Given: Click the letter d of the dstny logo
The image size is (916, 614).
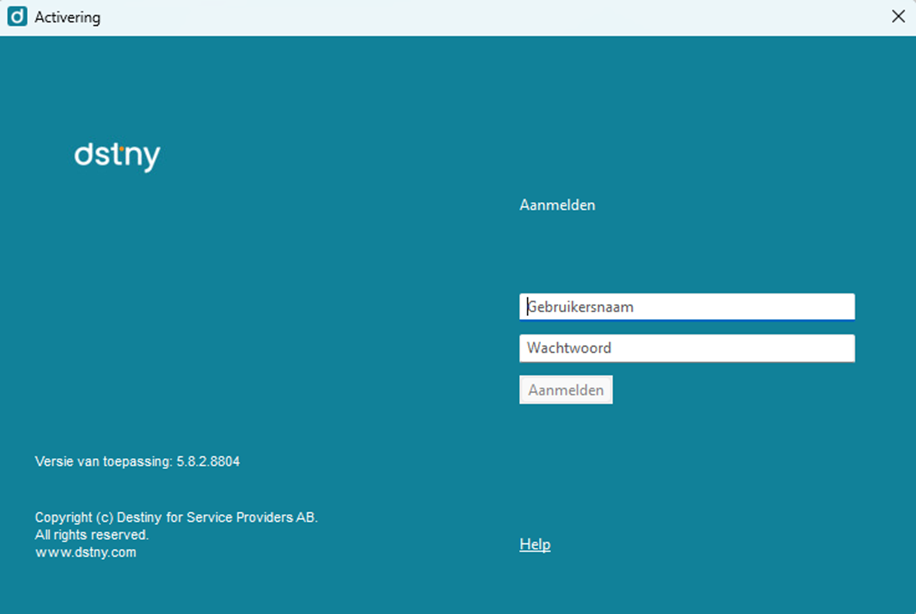Looking at the screenshot, I should point(83,154).
